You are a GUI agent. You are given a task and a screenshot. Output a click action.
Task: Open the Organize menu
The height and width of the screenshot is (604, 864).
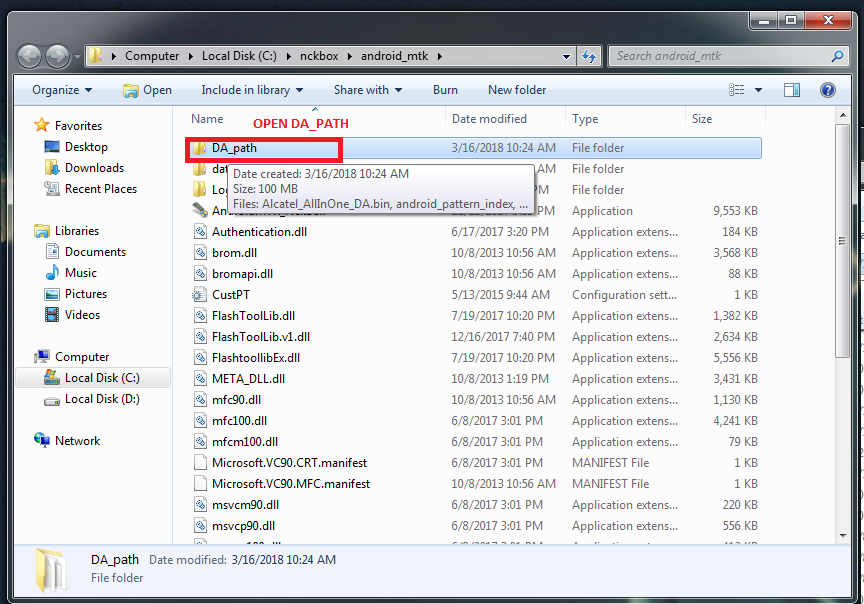coord(62,90)
